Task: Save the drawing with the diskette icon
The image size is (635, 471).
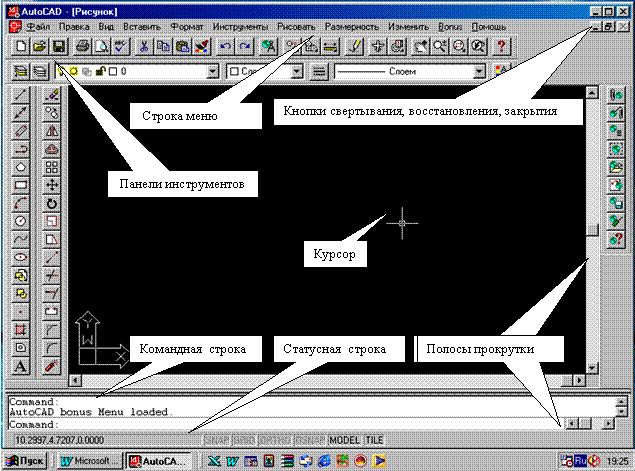Action: click(59, 47)
